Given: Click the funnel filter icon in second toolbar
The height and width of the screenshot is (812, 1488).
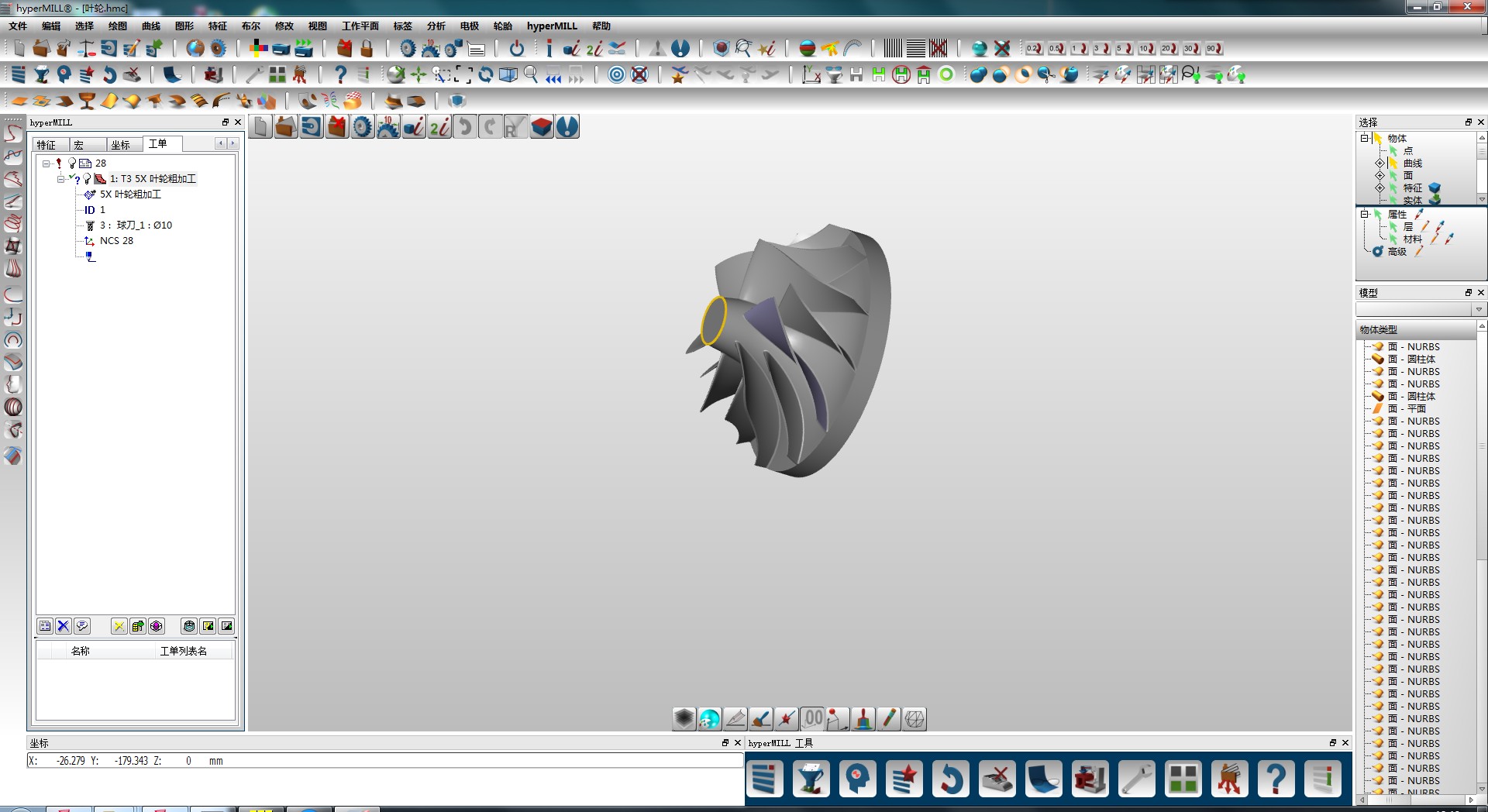Looking at the screenshot, I should pyautogui.click(x=42, y=74).
